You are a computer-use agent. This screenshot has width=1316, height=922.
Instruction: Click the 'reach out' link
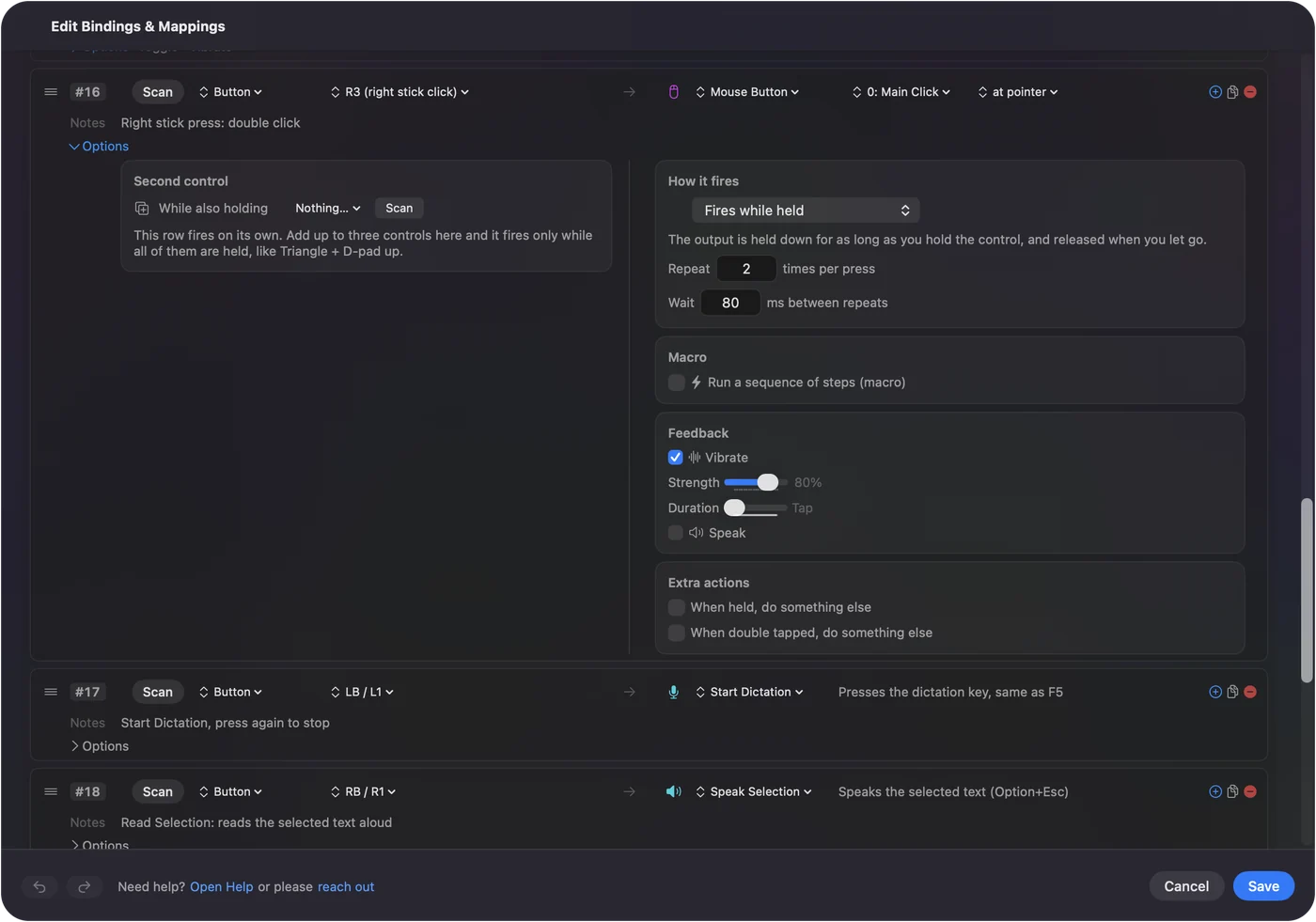click(x=346, y=887)
